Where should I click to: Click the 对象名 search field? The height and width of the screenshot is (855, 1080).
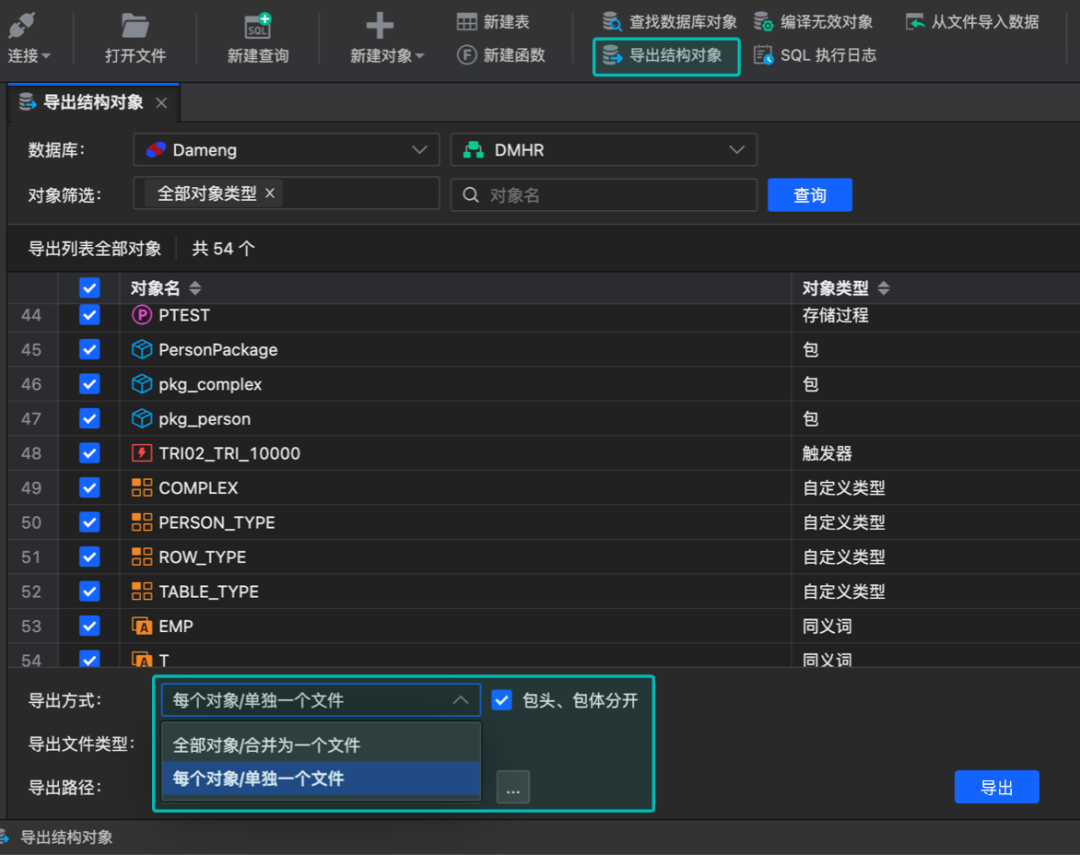(x=603, y=195)
